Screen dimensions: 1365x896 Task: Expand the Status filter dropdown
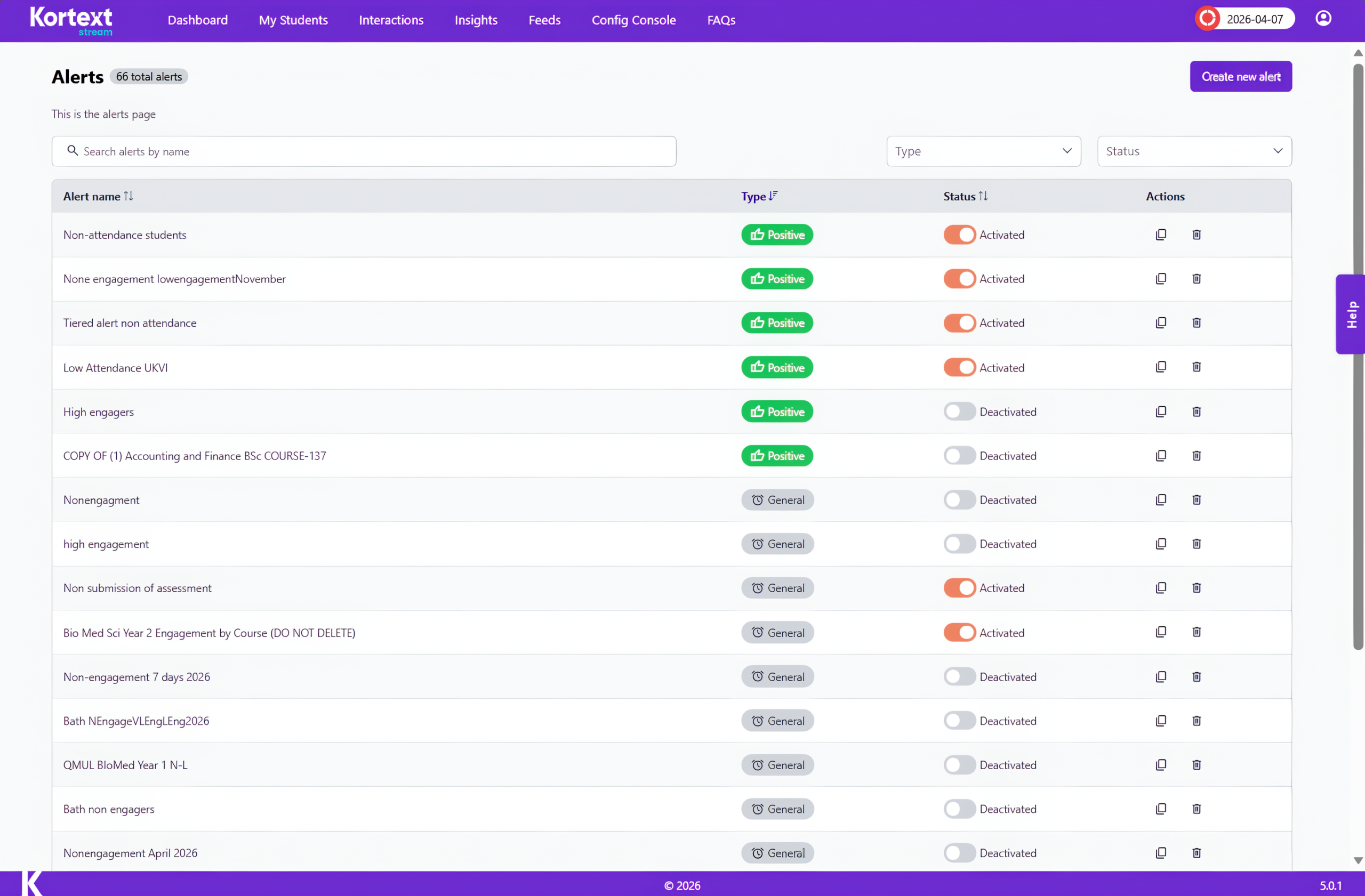1194,151
